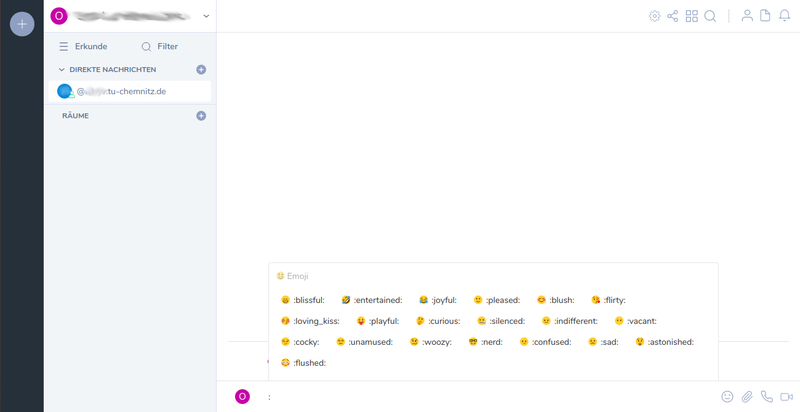Click the search magnifier in header
The width and height of the screenshot is (800, 412).
[710, 16]
